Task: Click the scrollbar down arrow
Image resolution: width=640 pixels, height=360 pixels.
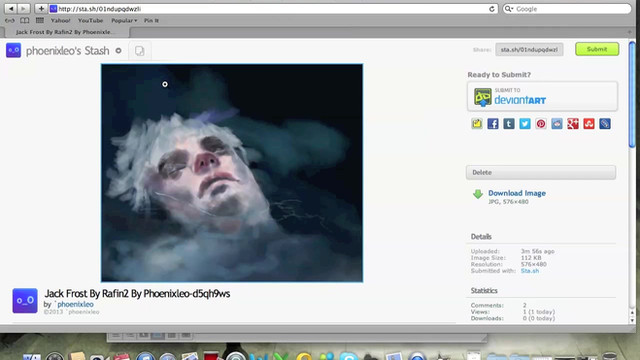Action: (632, 321)
